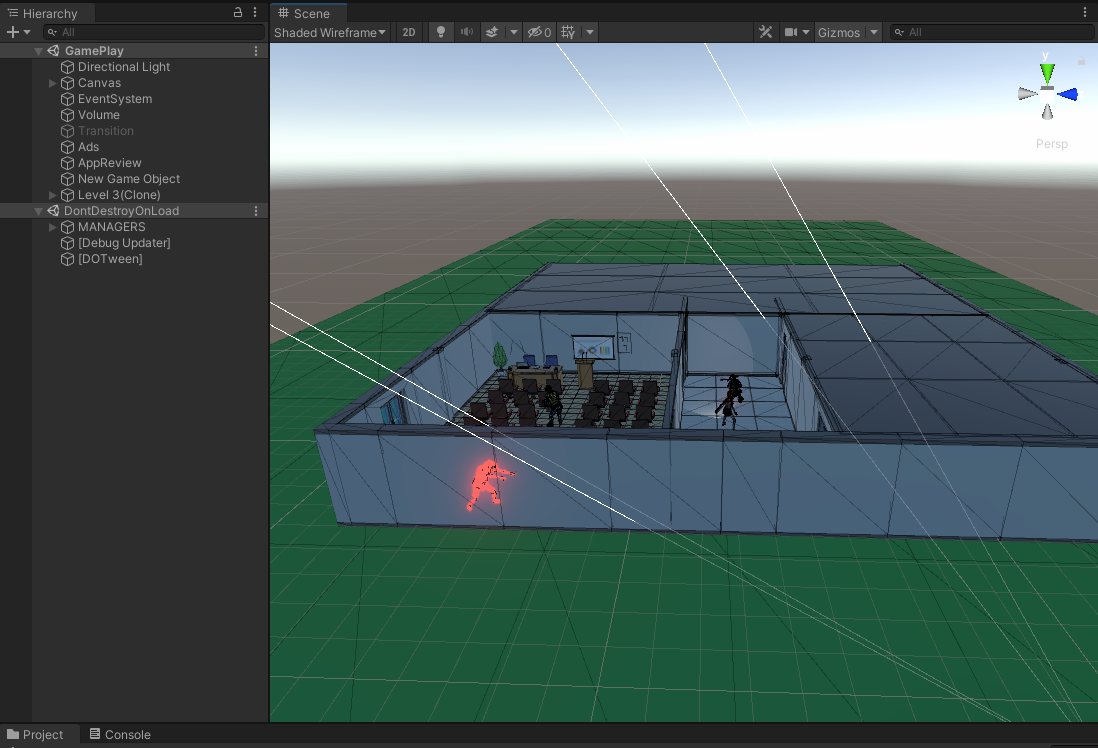This screenshot has height=748, width=1098.
Task: Click green Y axis gizmo cone
Action: click(1047, 72)
